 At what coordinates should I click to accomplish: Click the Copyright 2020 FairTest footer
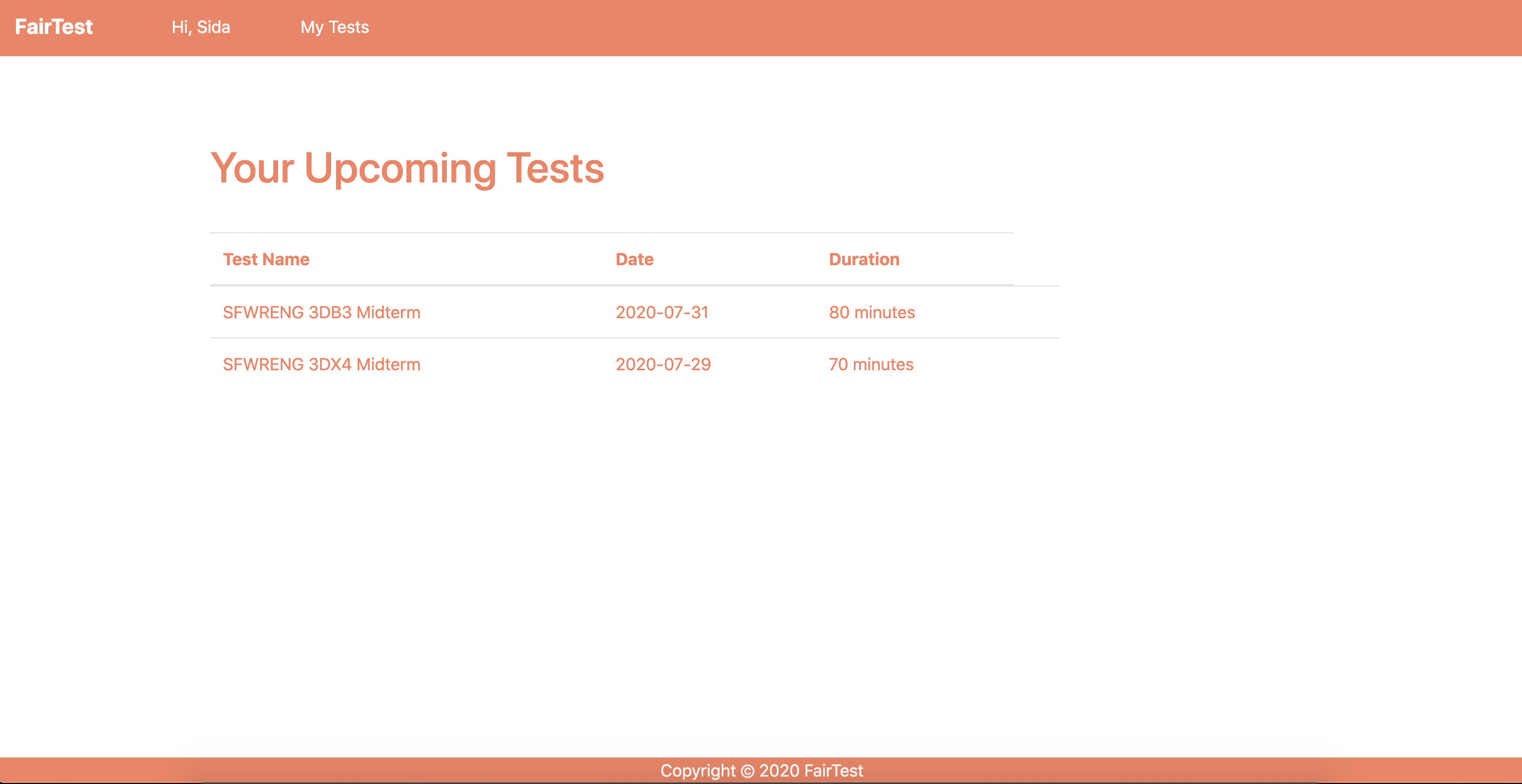761,770
